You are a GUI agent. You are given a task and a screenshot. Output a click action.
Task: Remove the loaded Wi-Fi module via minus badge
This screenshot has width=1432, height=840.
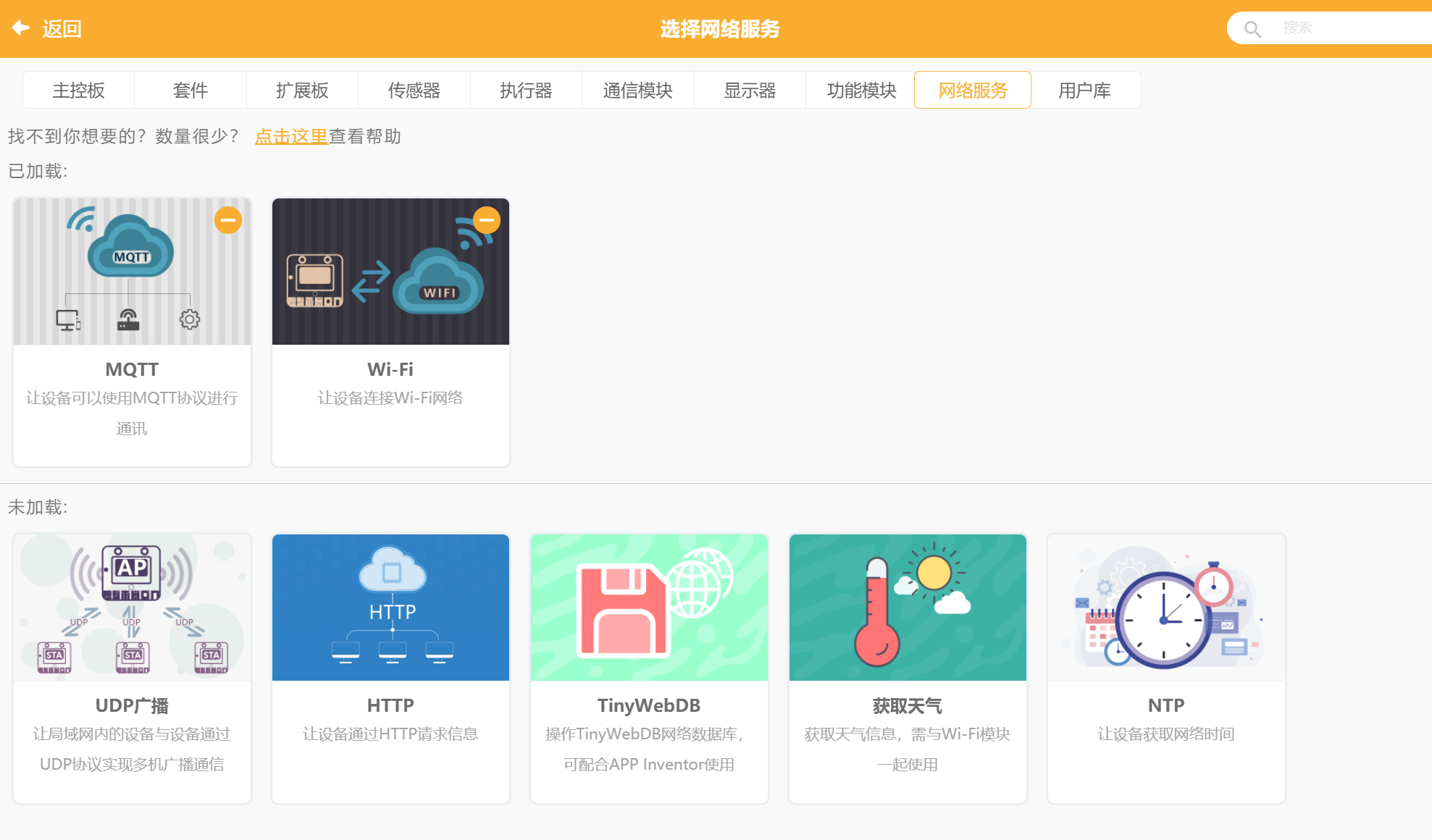(x=487, y=220)
